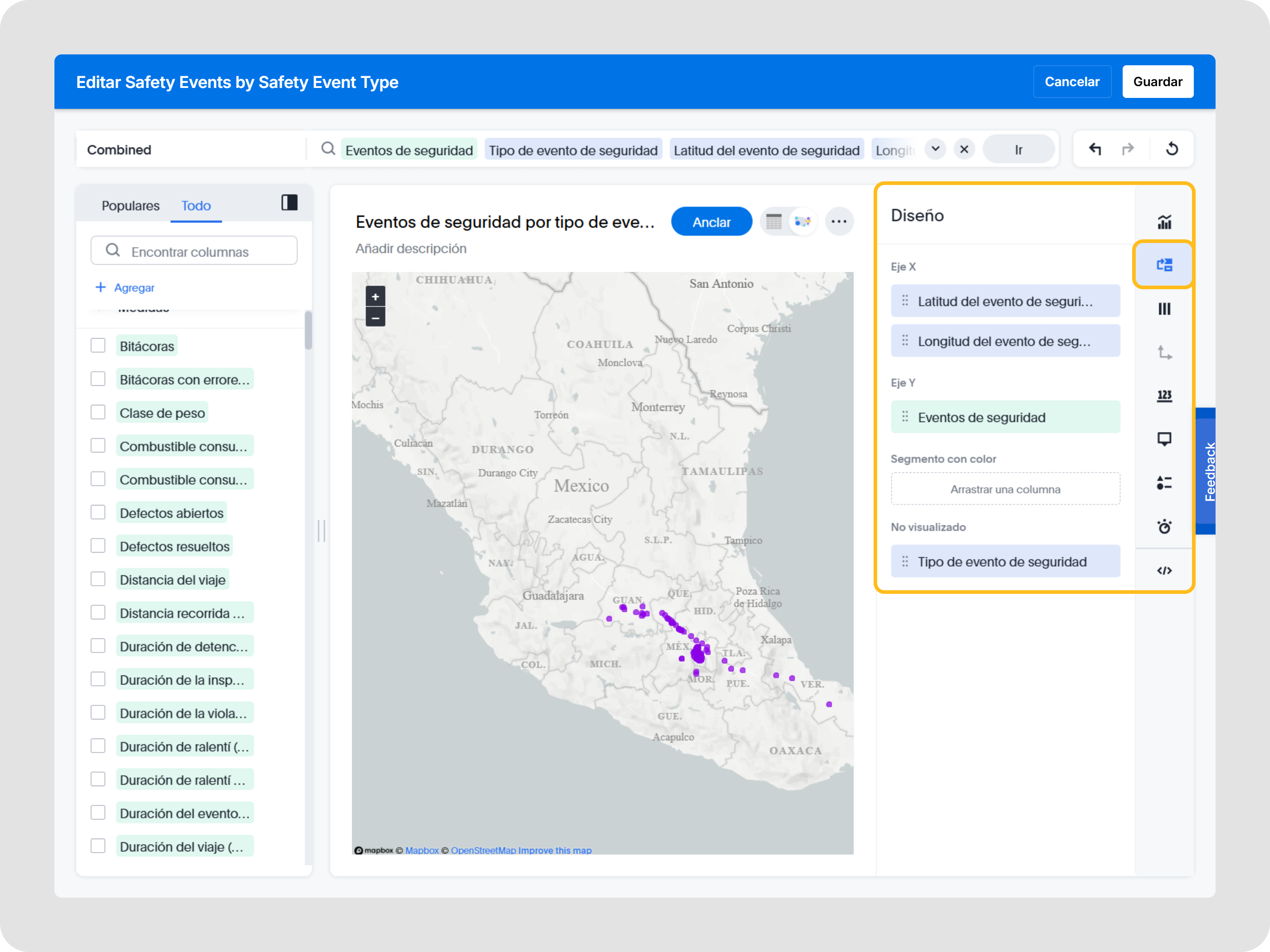Expand the search tokens chevron dropdown
The height and width of the screenshot is (952, 1270).
(935, 149)
